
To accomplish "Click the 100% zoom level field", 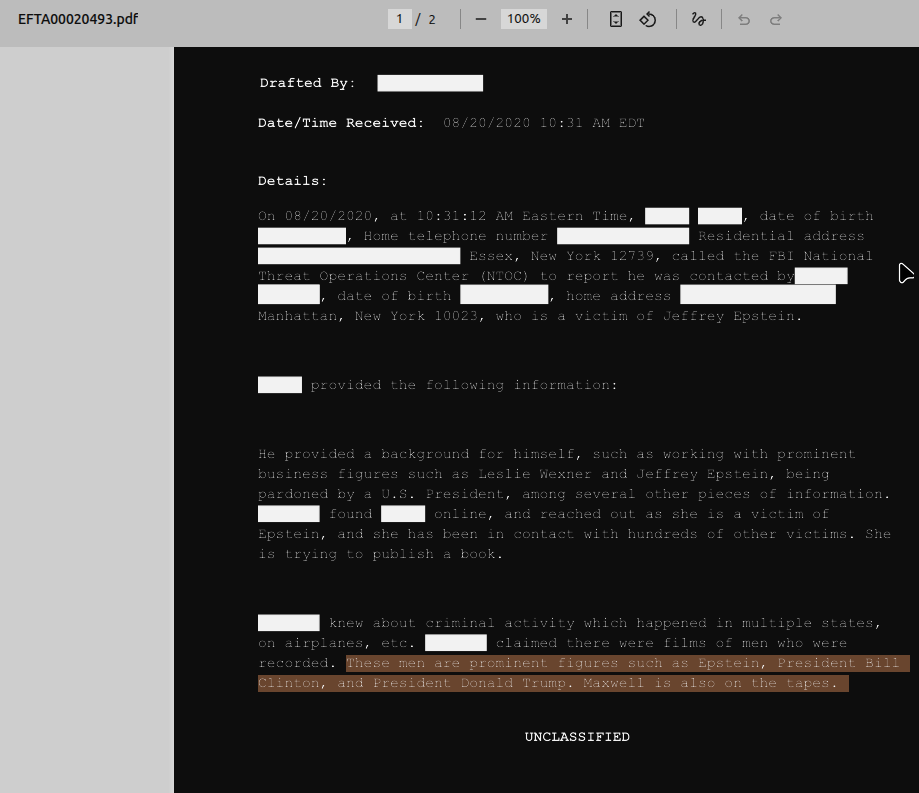I will click(x=523, y=19).
